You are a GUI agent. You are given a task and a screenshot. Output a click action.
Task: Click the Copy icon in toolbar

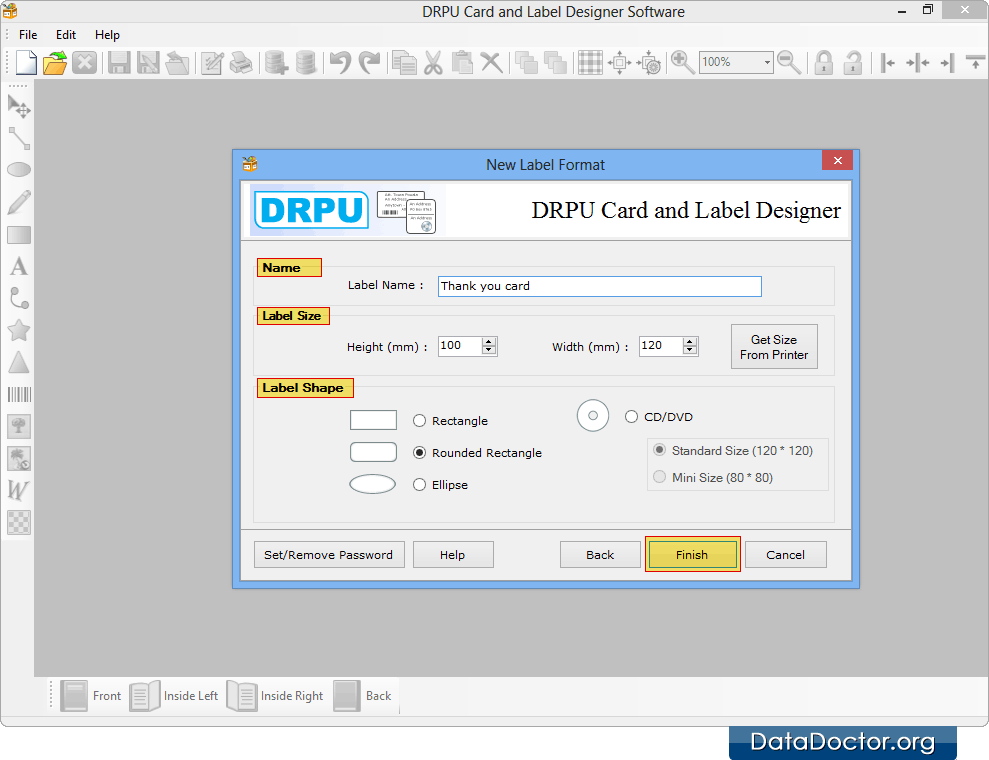(x=404, y=62)
